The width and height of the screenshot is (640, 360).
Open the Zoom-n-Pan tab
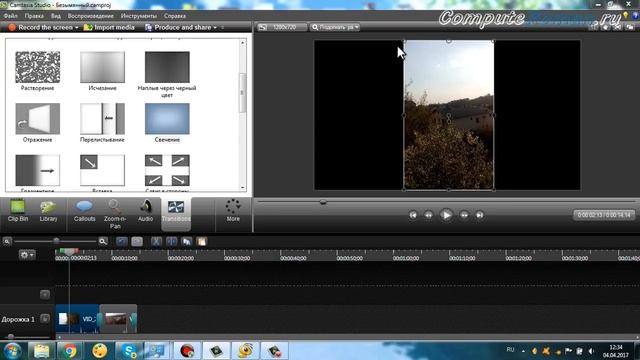coord(115,214)
